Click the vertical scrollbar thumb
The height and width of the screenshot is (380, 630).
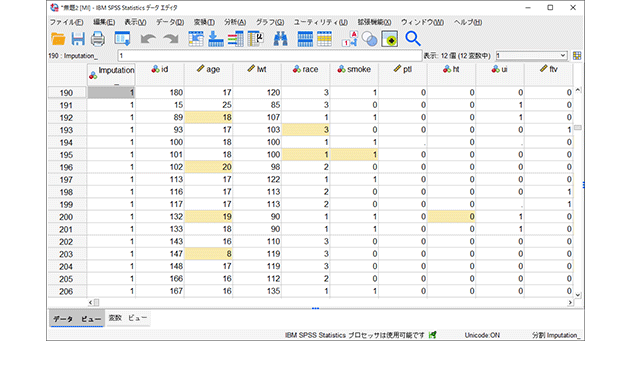pos(578,128)
